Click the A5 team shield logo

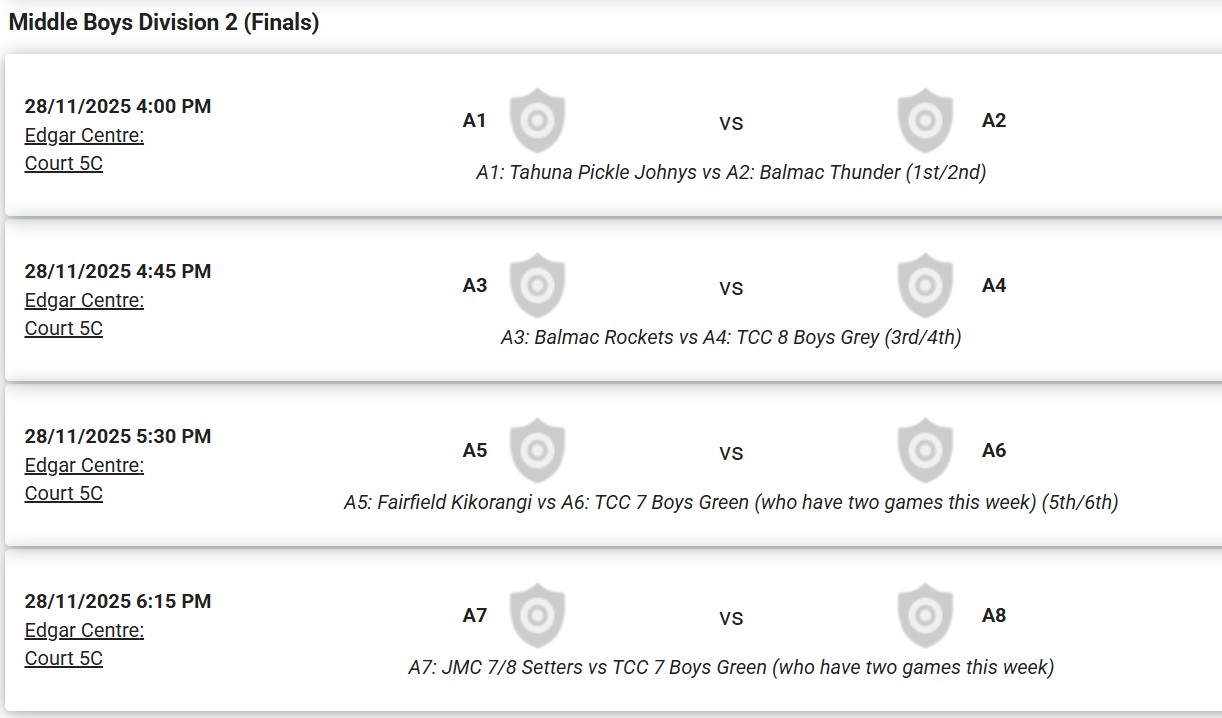tap(537, 451)
